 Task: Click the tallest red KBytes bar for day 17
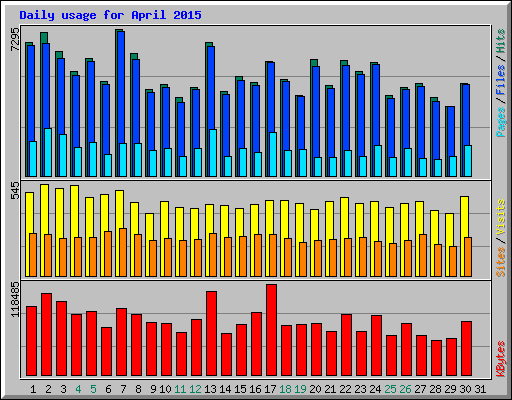point(271,330)
